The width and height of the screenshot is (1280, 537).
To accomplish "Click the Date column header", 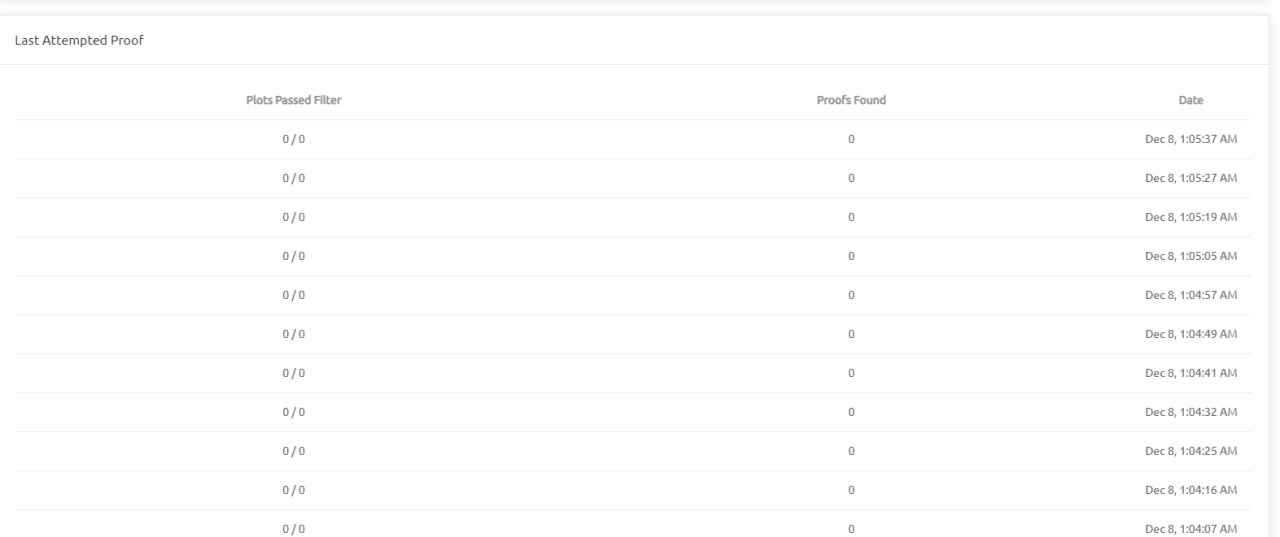I will (1191, 100).
